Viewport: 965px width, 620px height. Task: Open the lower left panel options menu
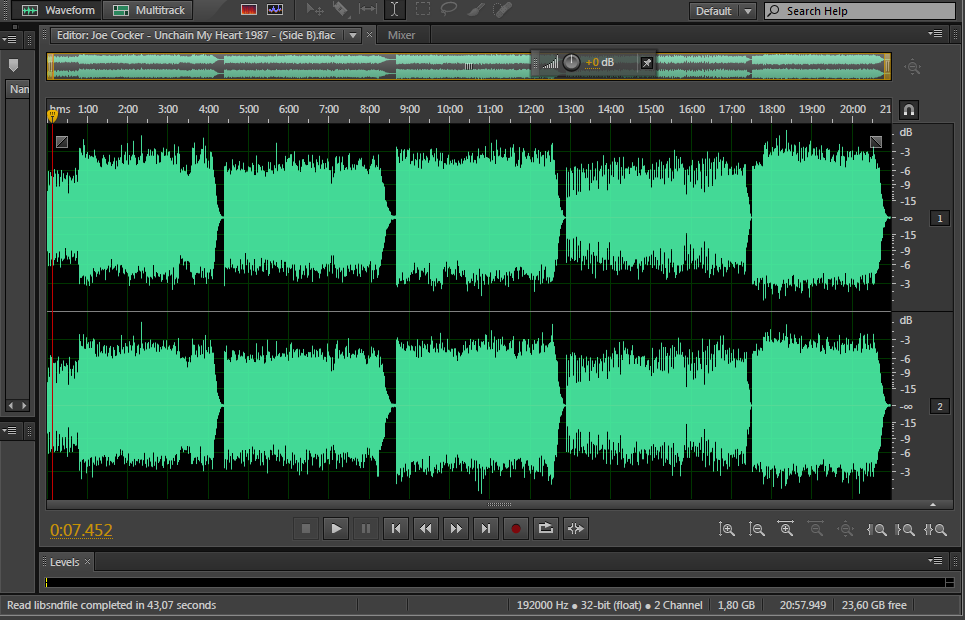[x=9, y=430]
